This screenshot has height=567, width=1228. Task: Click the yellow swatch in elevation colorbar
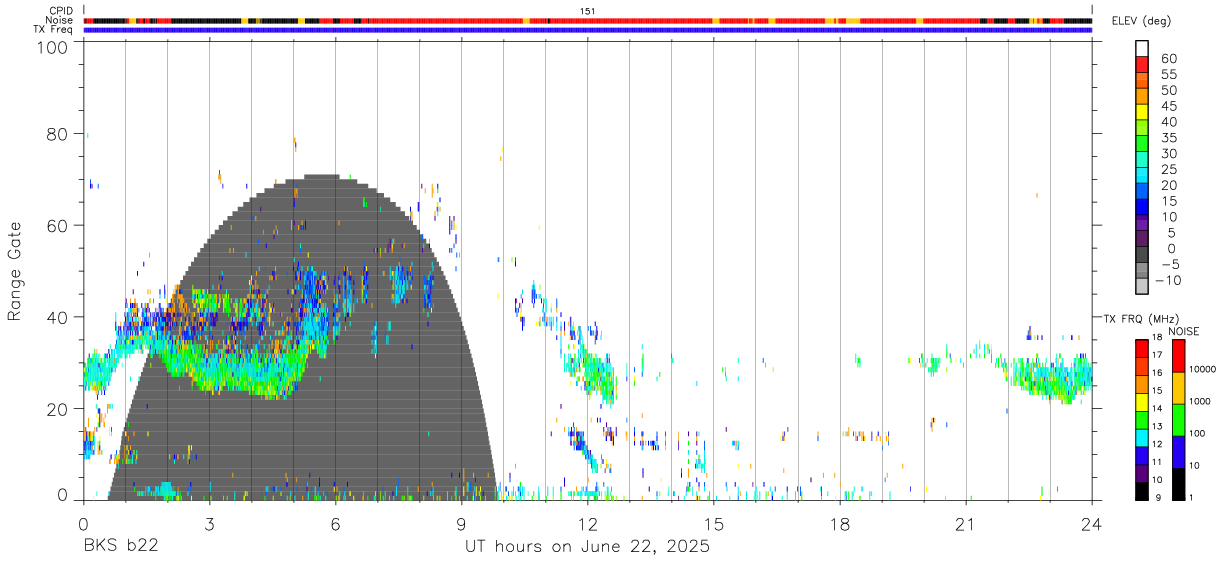point(1143,112)
